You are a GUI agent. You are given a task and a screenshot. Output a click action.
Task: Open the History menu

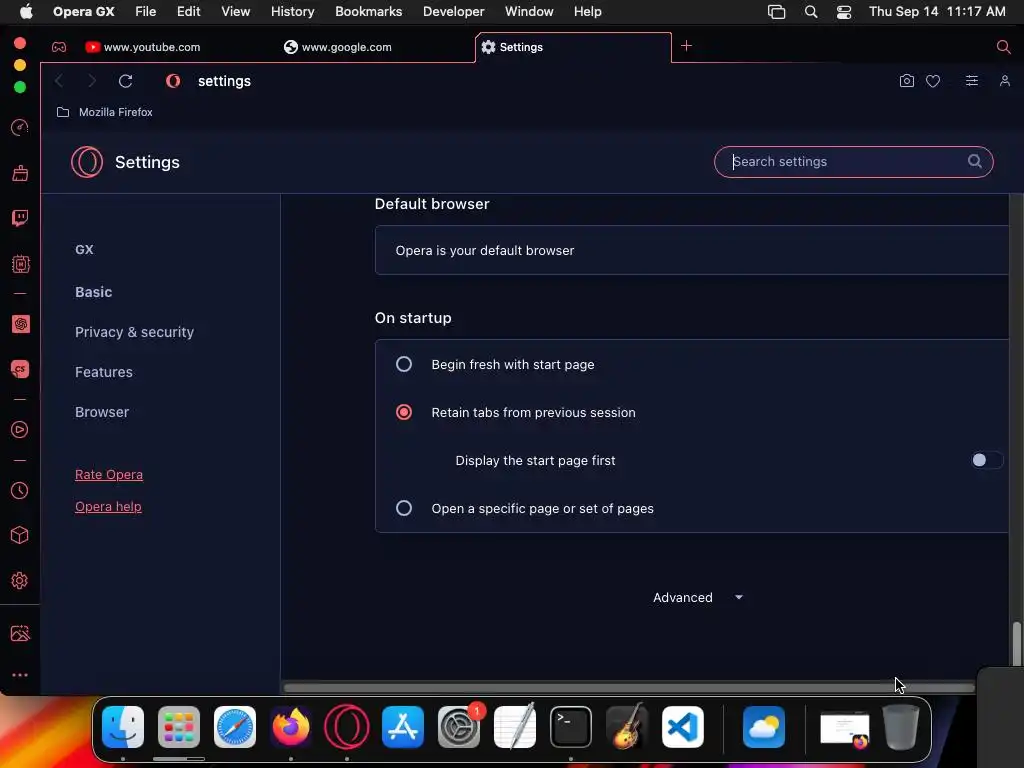click(x=293, y=12)
